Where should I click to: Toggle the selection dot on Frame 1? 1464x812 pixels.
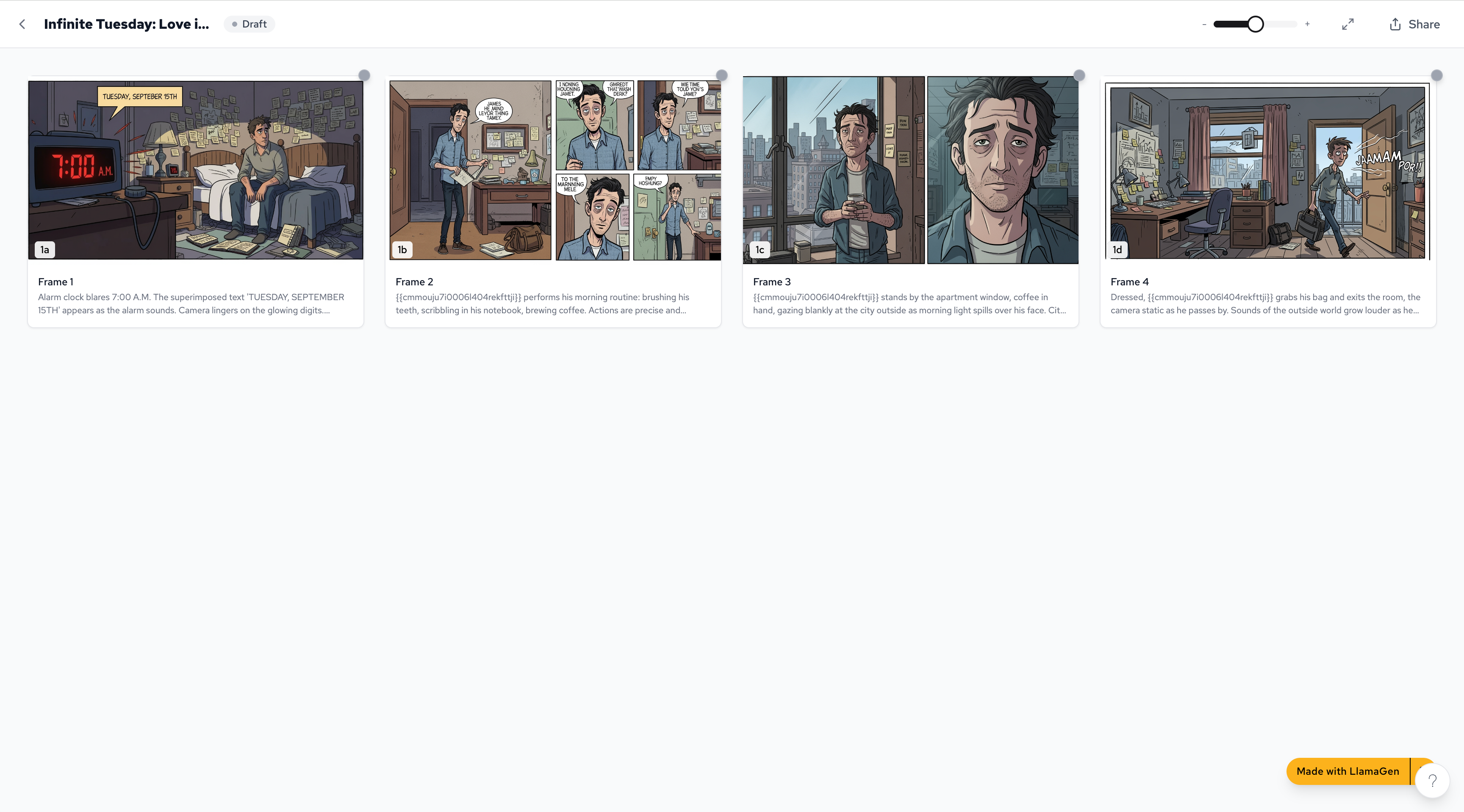(364, 75)
